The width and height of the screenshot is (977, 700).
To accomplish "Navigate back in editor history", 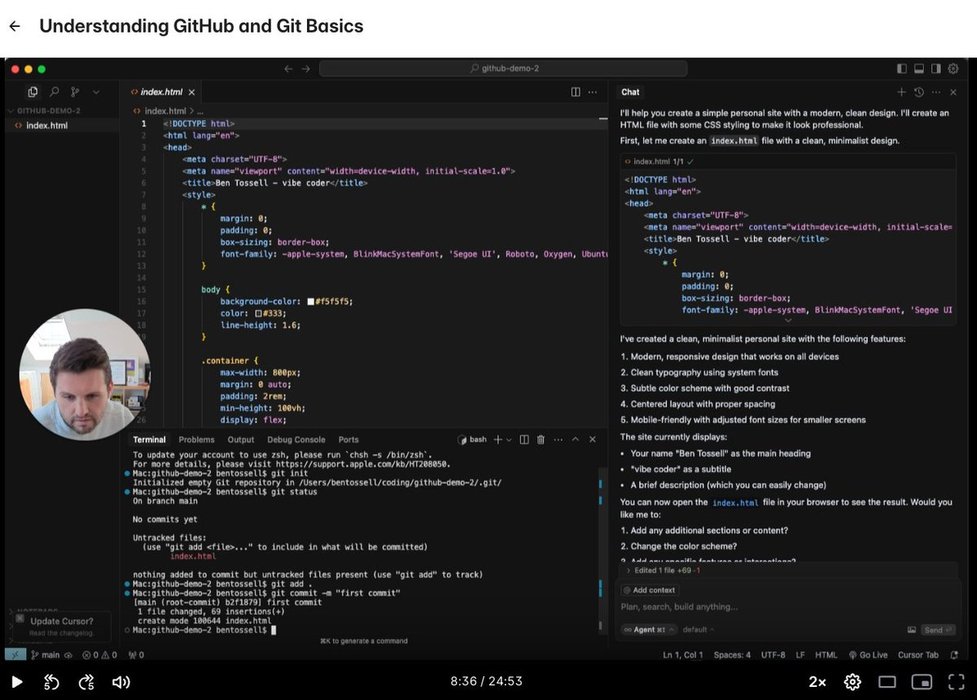I will (288, 69).
